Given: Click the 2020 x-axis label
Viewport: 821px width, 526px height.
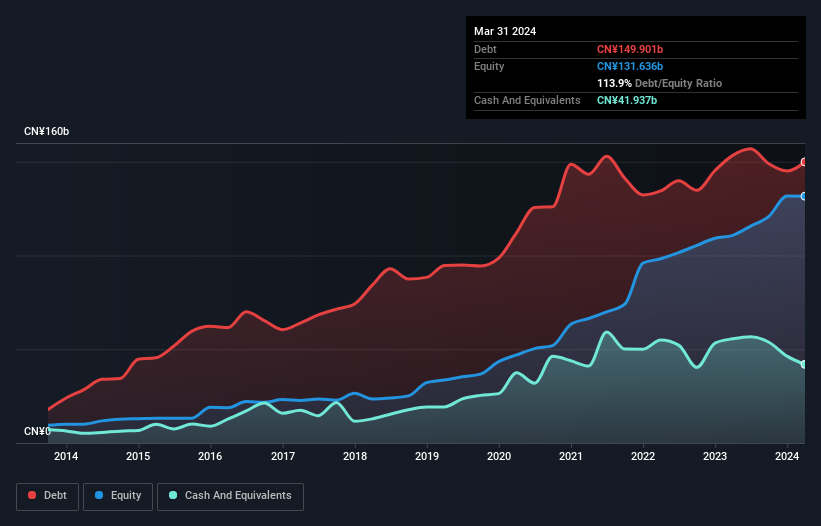Looking at the screenshot, I should click(499, 456).
